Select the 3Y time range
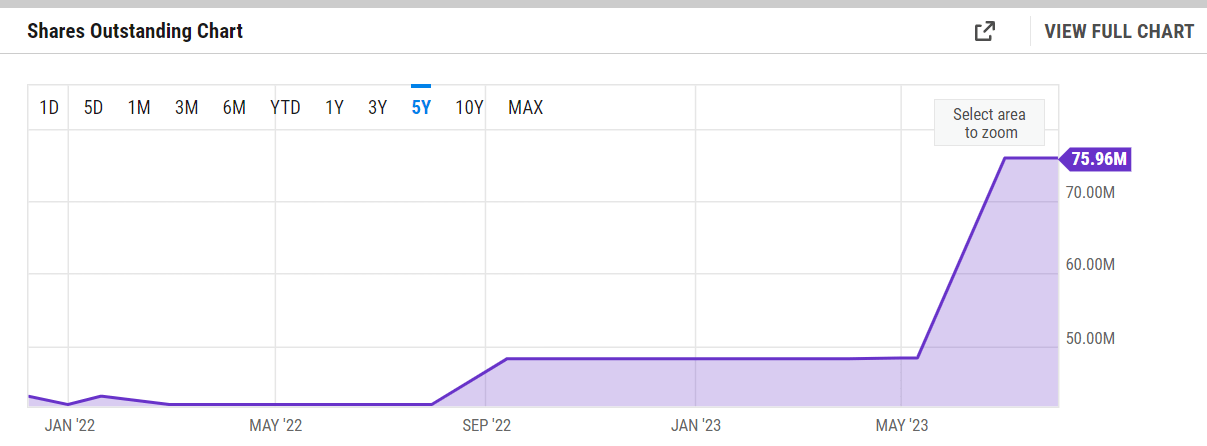Image resolution: width=1207 pixels, height=446 pixels. pos(377,107)
